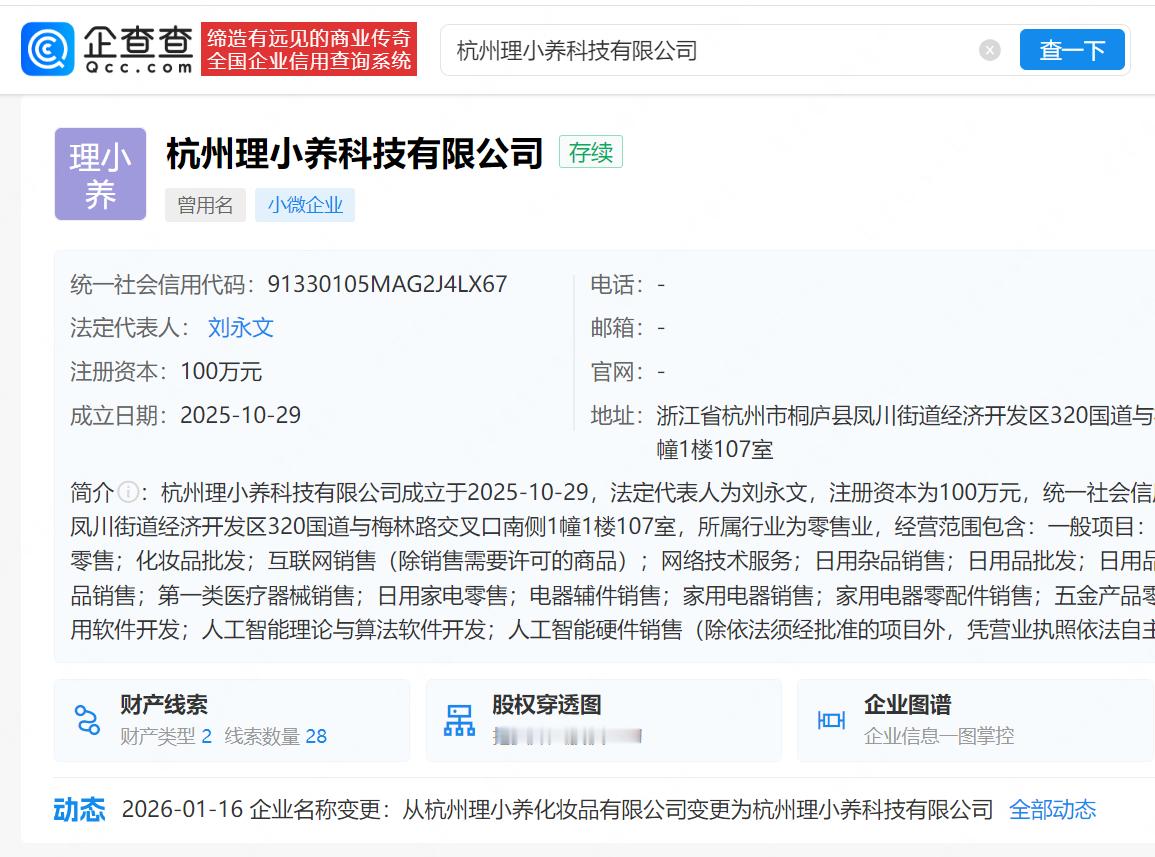
Task: Open legal representative 刘永文 profile
Action: 240,327
